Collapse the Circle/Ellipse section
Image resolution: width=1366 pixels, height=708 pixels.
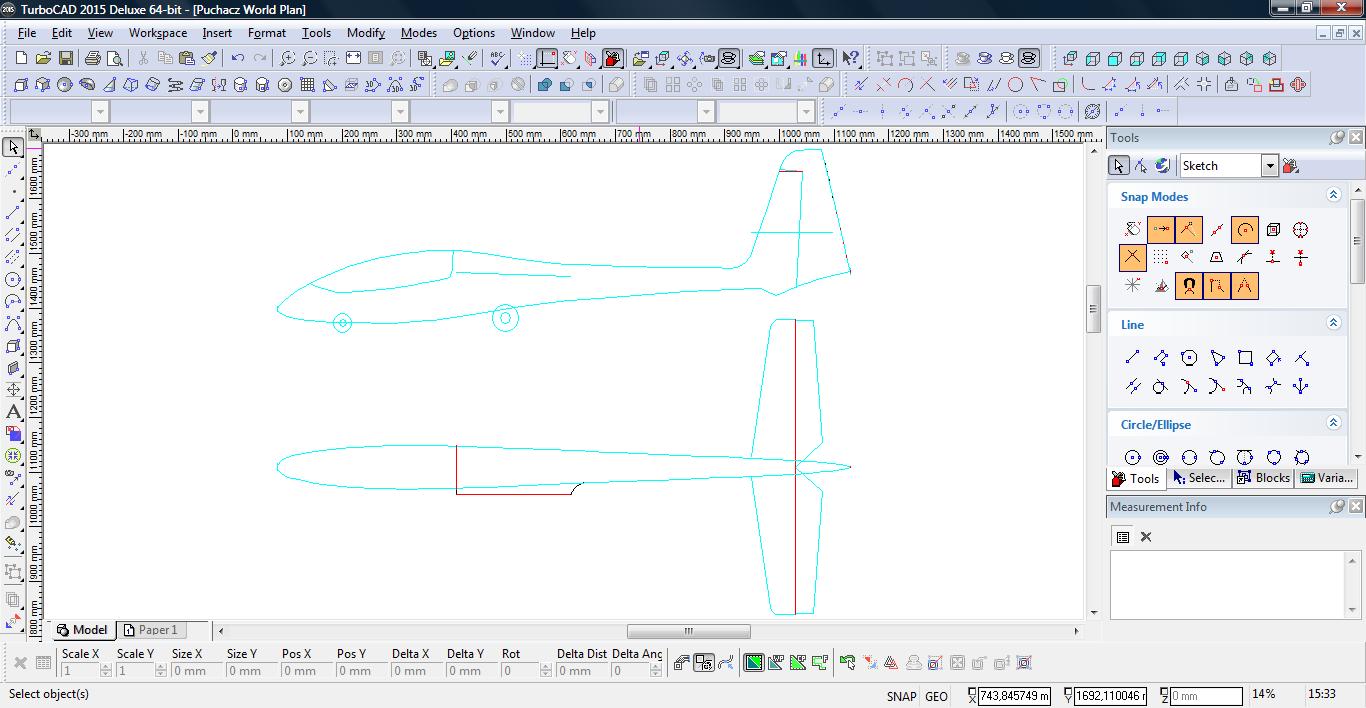click(1333, 424)
